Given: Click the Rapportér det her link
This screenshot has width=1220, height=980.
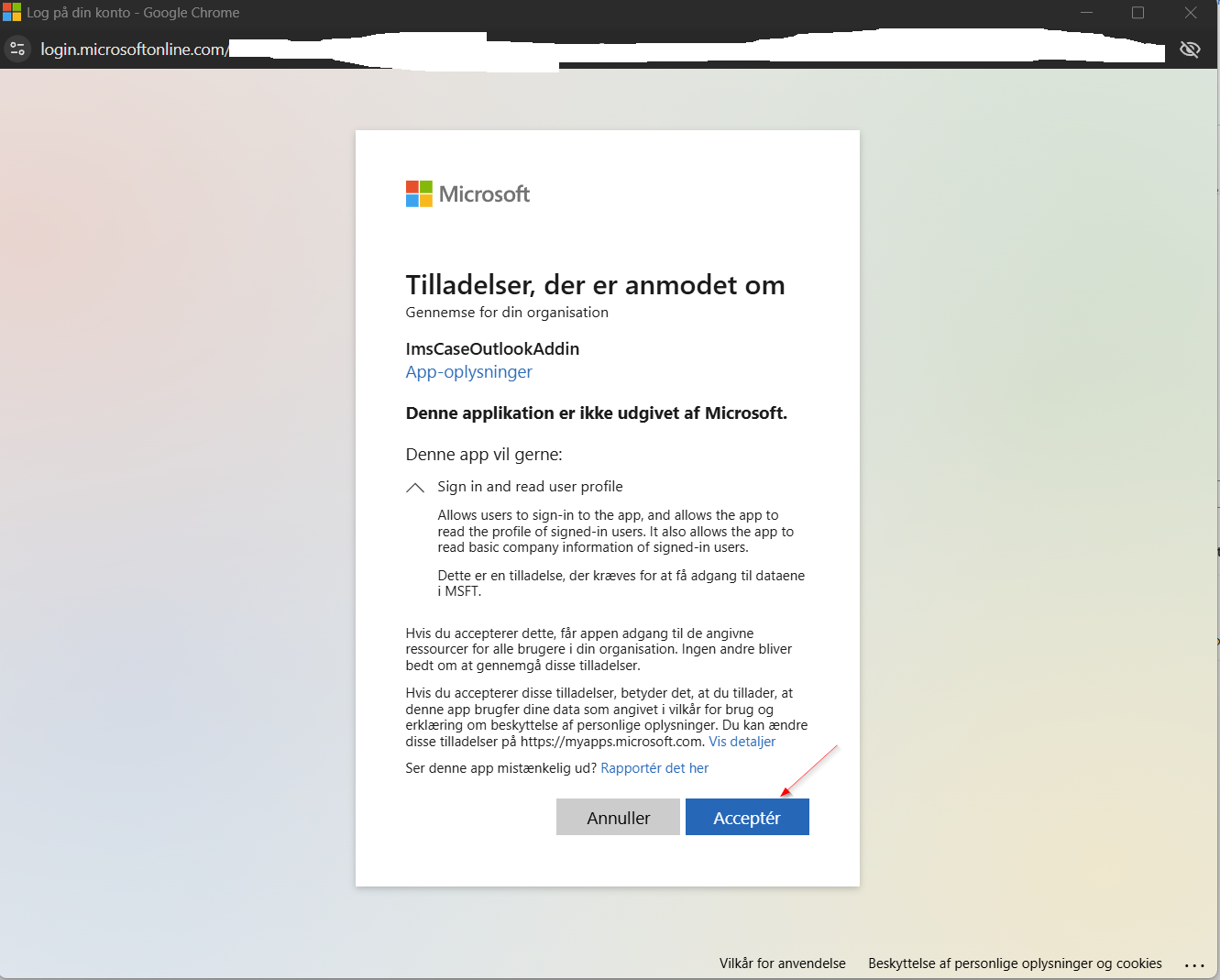Looking at the screenshot, I should [x=654, y=768].
